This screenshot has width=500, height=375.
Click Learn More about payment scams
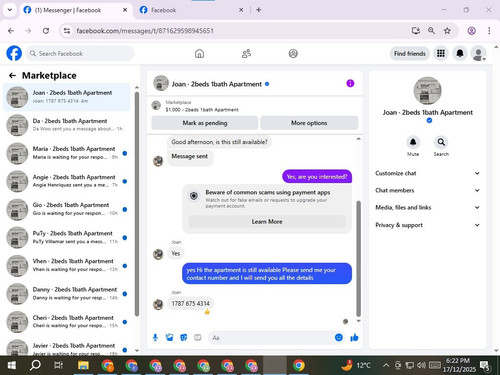[x=267, y=222]
